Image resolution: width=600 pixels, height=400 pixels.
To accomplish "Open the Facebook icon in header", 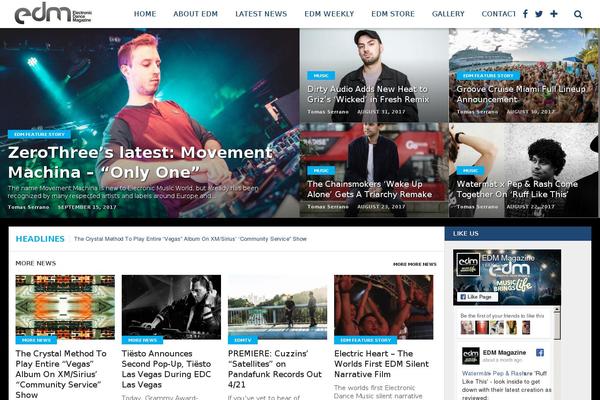I will point(525,14).
